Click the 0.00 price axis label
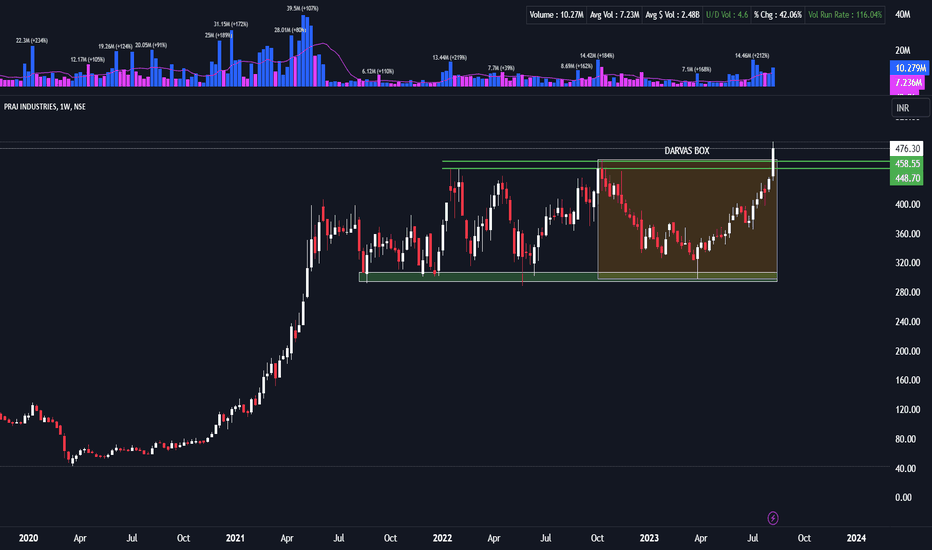This screenshot has width=932, height=550. coord(903,498)
